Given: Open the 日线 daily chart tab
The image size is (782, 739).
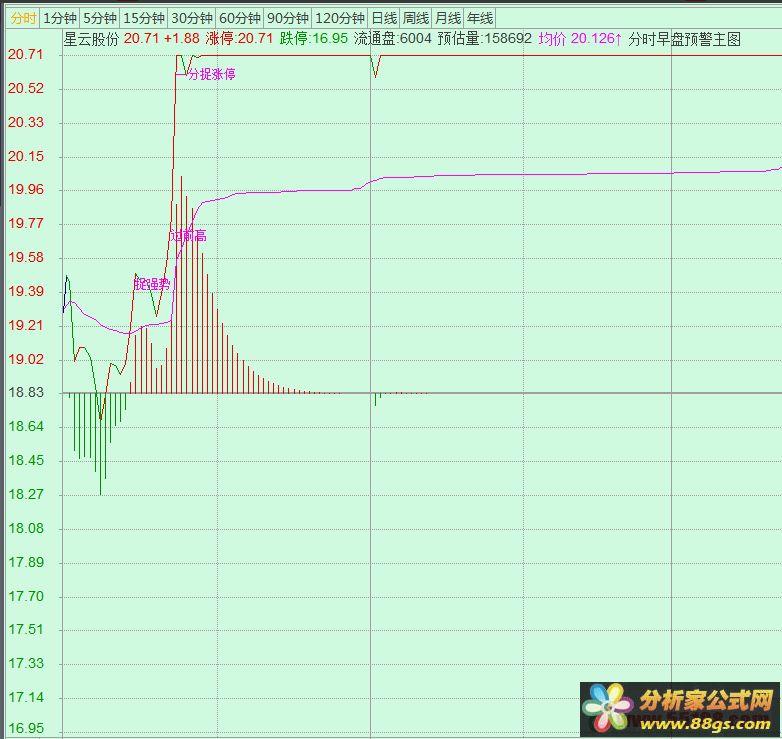Looking at the screenshot, I should [384, 18].
